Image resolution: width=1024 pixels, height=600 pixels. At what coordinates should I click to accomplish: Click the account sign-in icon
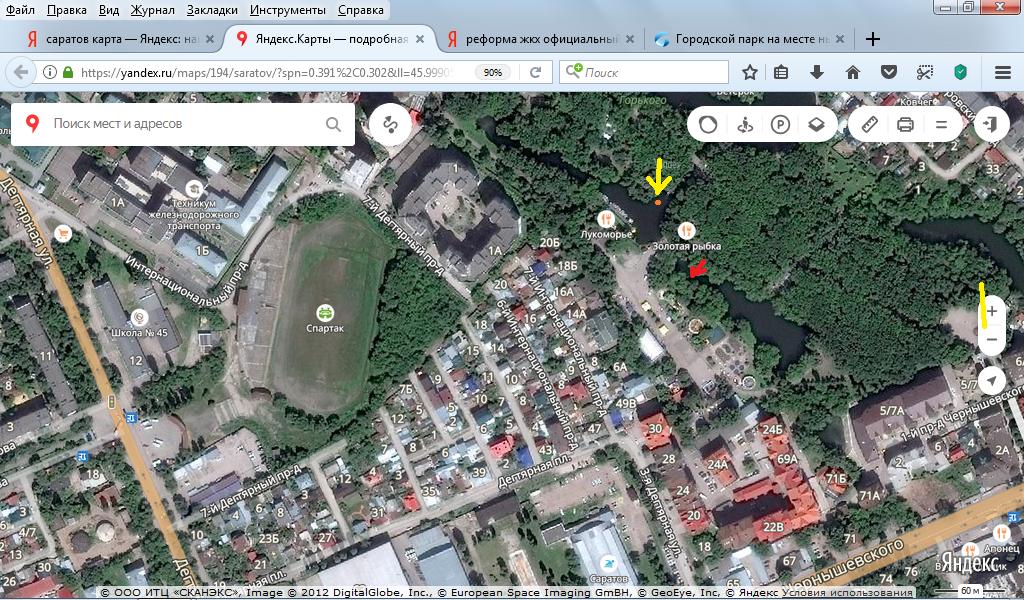991,124
